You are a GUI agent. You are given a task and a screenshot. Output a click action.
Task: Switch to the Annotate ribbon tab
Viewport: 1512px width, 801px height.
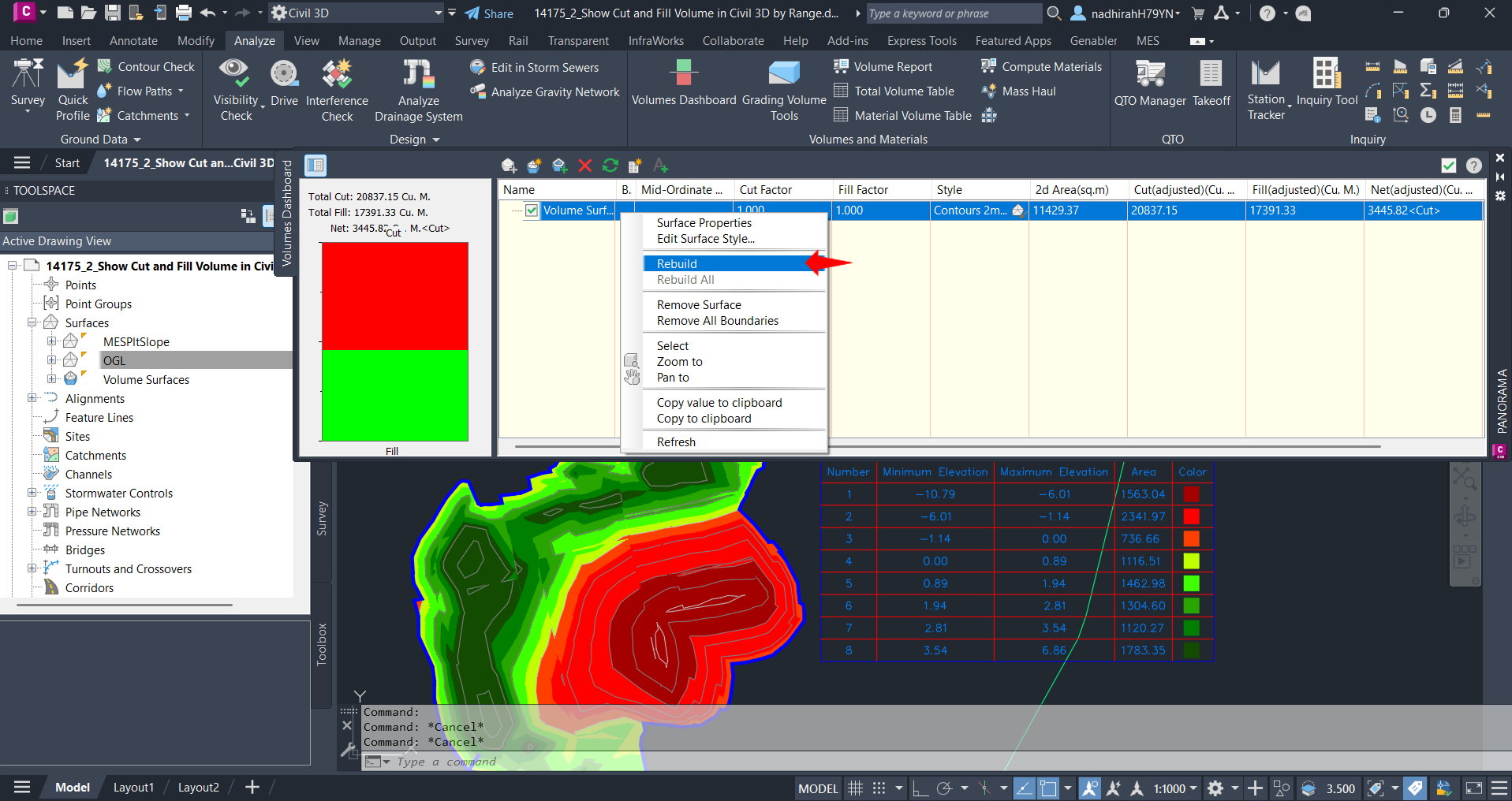pos(133,40)
